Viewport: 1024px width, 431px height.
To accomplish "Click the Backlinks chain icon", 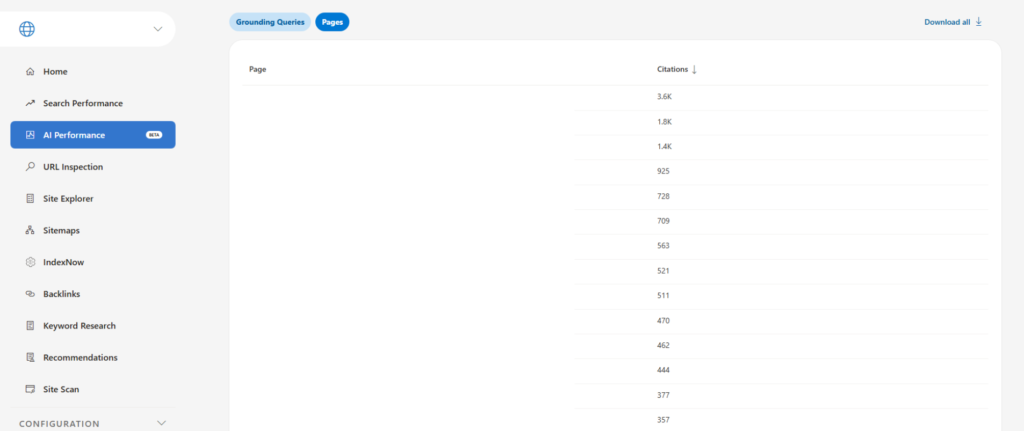I will point(30,294).
